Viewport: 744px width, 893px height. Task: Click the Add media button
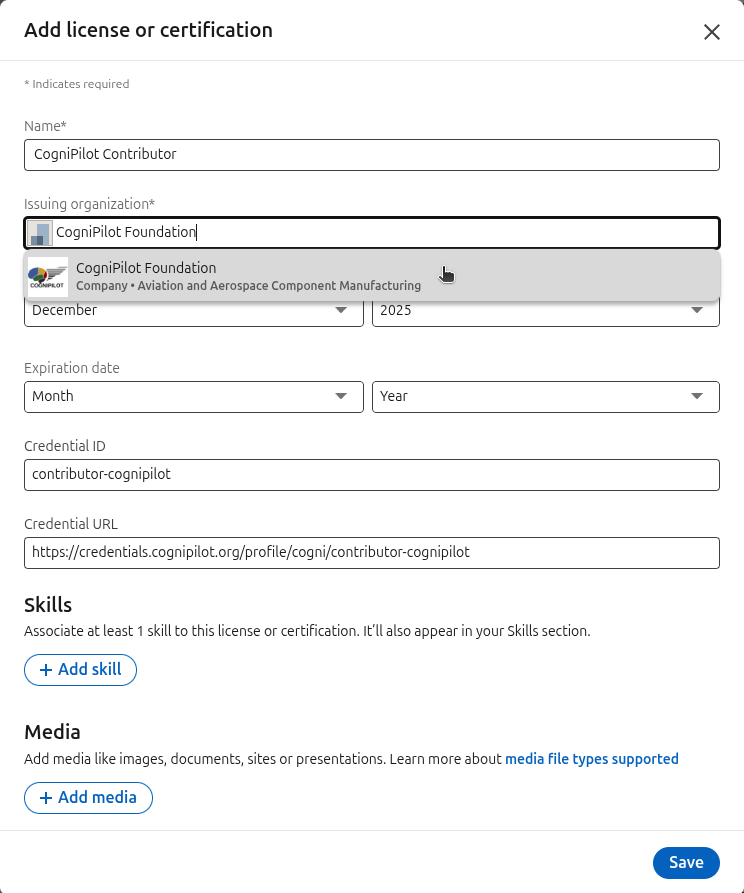88,798
